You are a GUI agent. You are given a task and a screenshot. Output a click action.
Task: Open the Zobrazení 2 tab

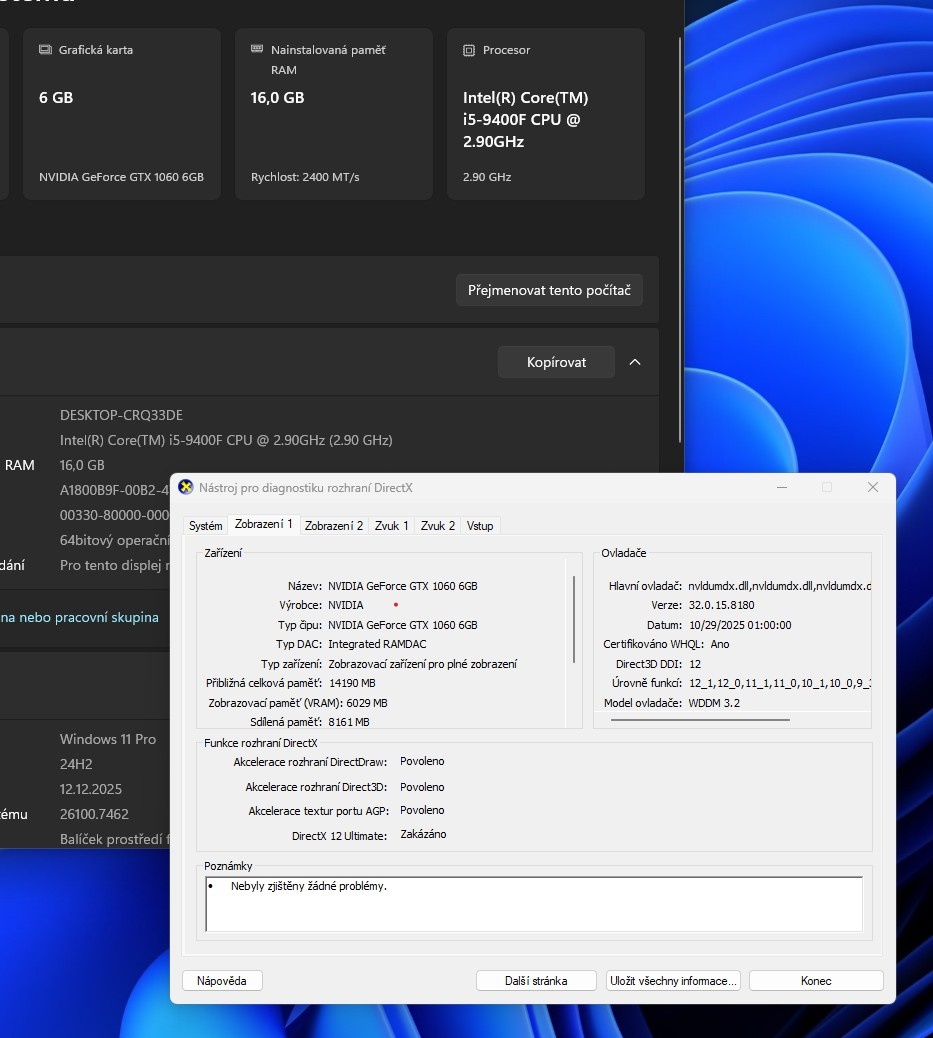tap(334, 525)
